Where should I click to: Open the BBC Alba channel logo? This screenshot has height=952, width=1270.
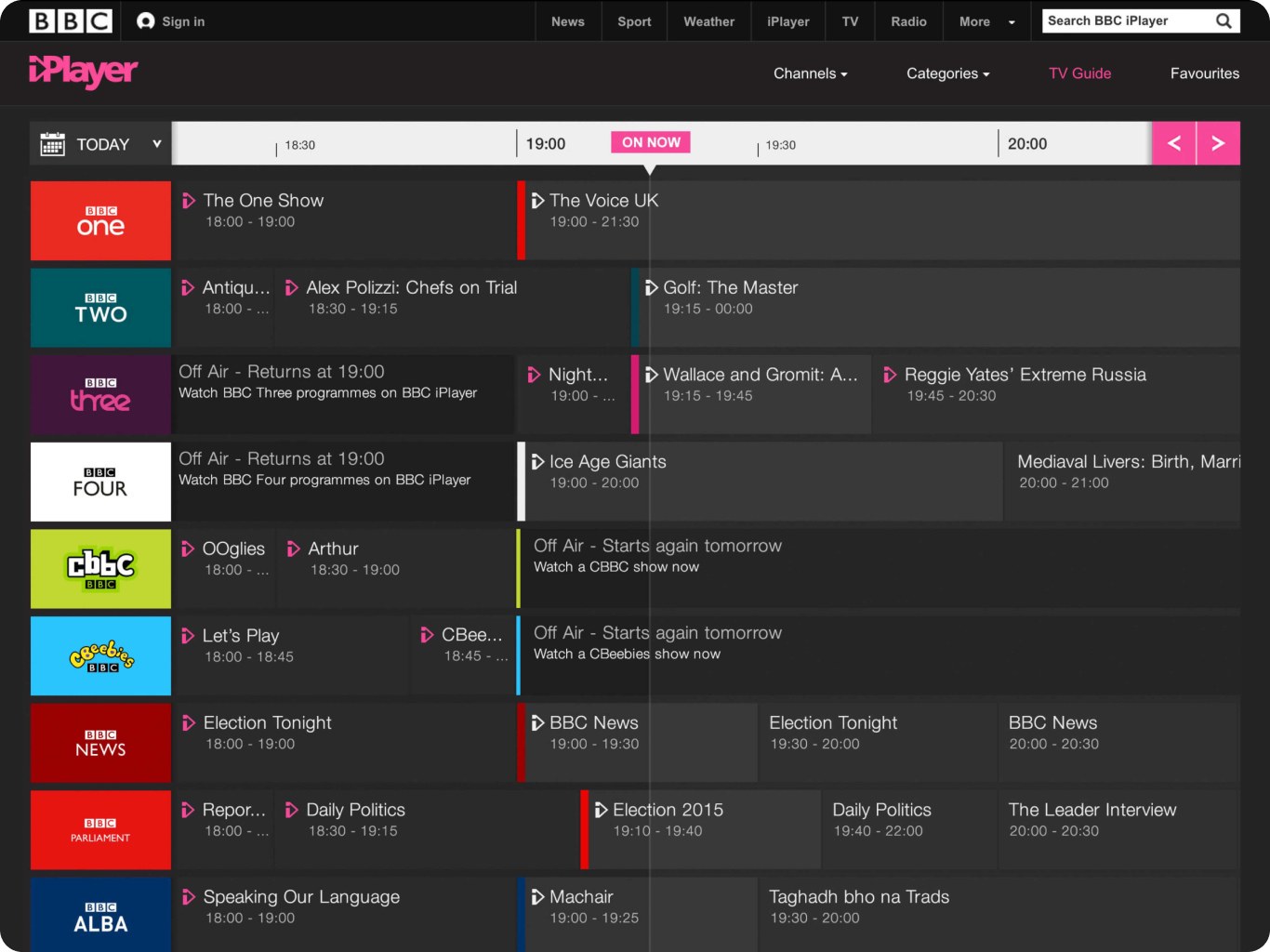pyautogui.click(x=100, y=915)
